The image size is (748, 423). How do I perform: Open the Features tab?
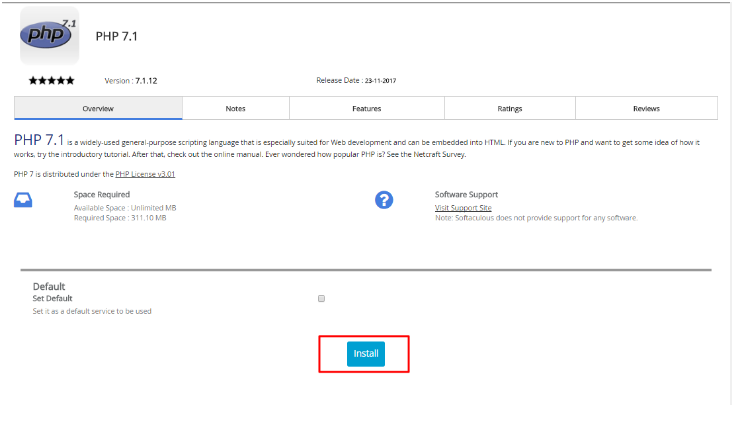tap(367, 108)
